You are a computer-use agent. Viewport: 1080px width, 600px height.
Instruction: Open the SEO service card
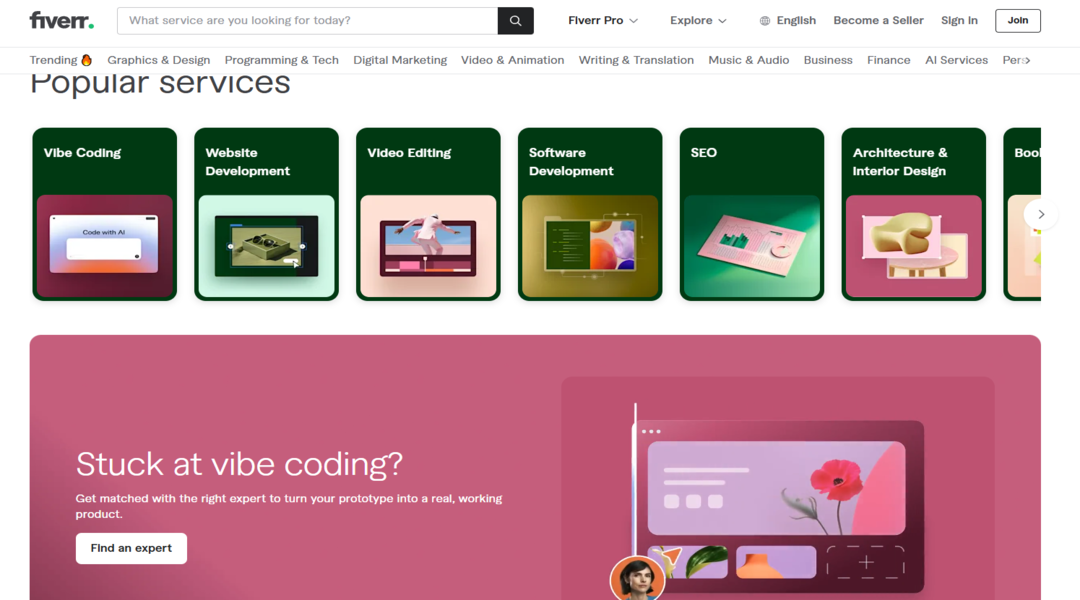click(752, 214)
